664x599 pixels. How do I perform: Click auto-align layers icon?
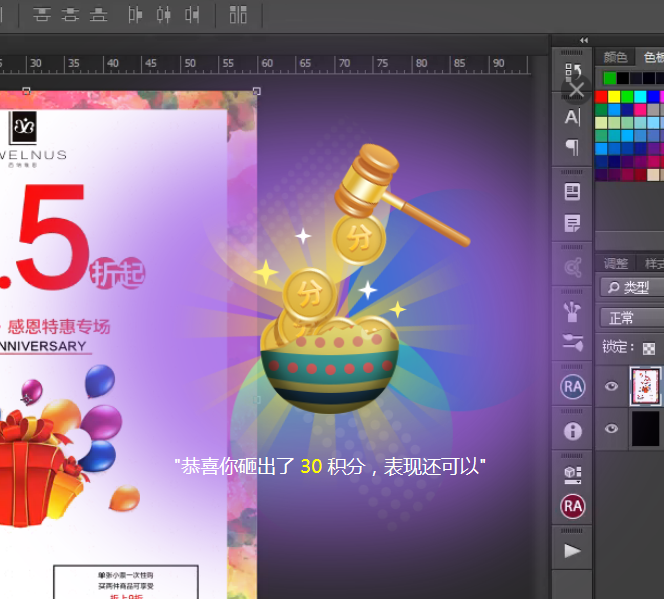(238, 15)
